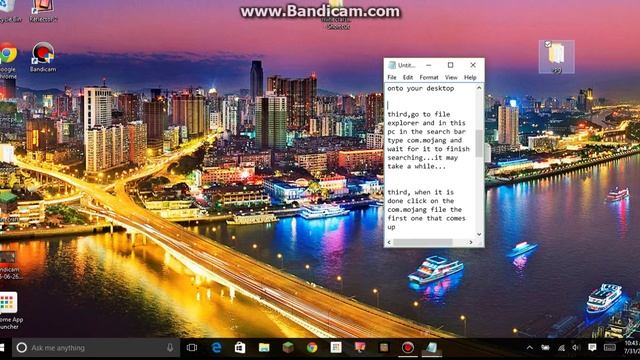Maximize the Notepad window
The image size is (640, 360).
coord(450,65)
